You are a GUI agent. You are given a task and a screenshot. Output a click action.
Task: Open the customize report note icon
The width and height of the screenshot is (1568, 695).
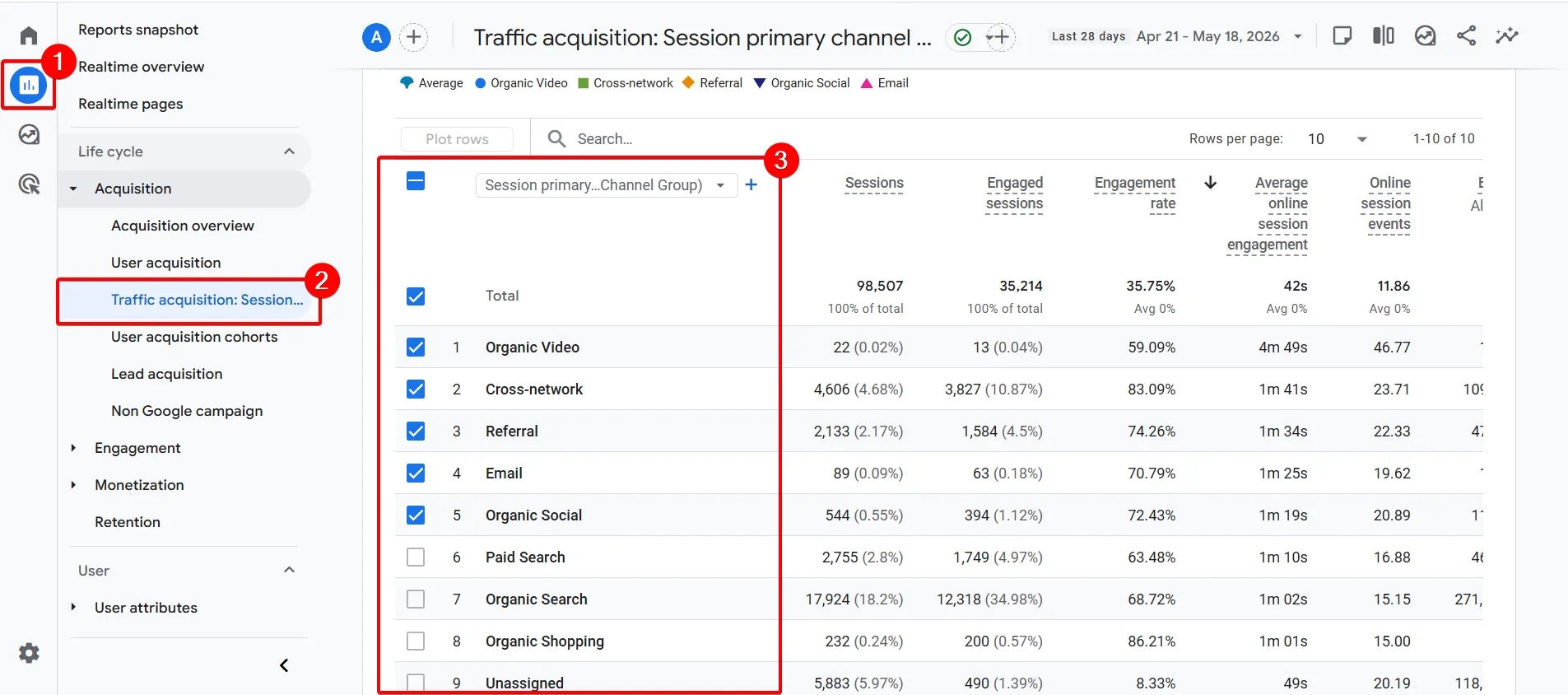[x=1342, y=35]
